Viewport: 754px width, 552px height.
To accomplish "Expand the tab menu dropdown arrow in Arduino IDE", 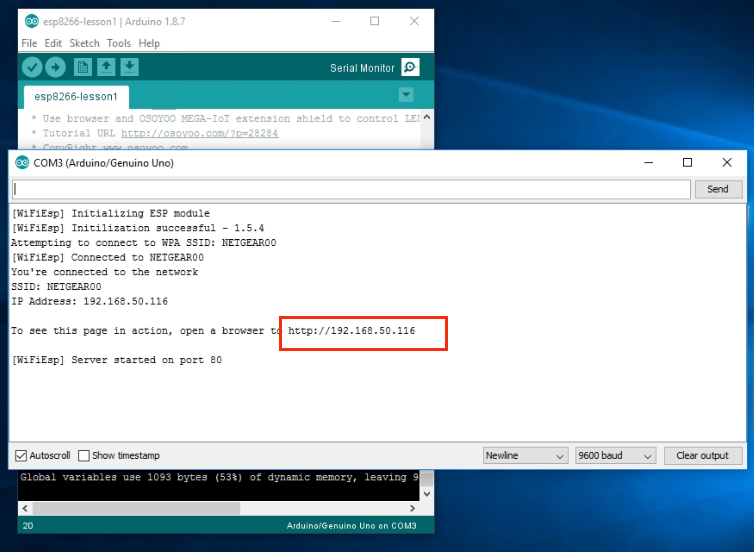I will pyautogui.click(x=406, y=95).
